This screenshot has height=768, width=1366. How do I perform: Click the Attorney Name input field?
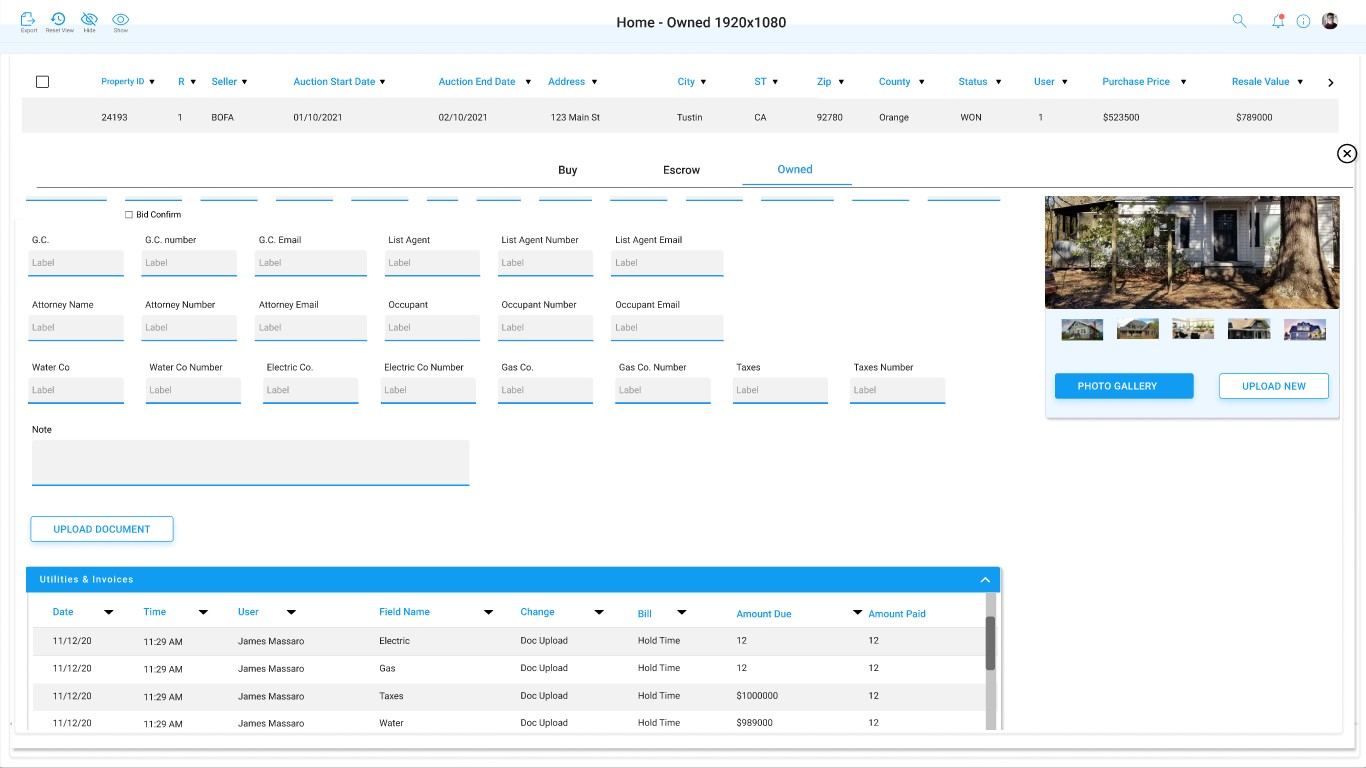tap(76, 328)
